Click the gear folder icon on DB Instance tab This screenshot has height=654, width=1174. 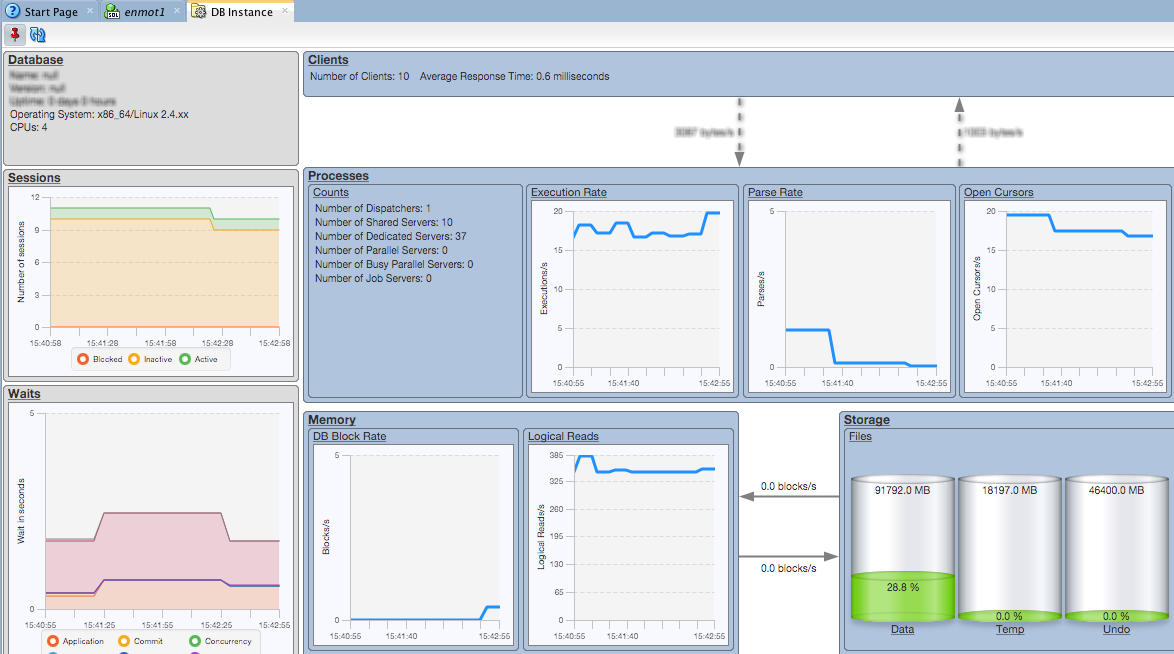pos(198,11)
